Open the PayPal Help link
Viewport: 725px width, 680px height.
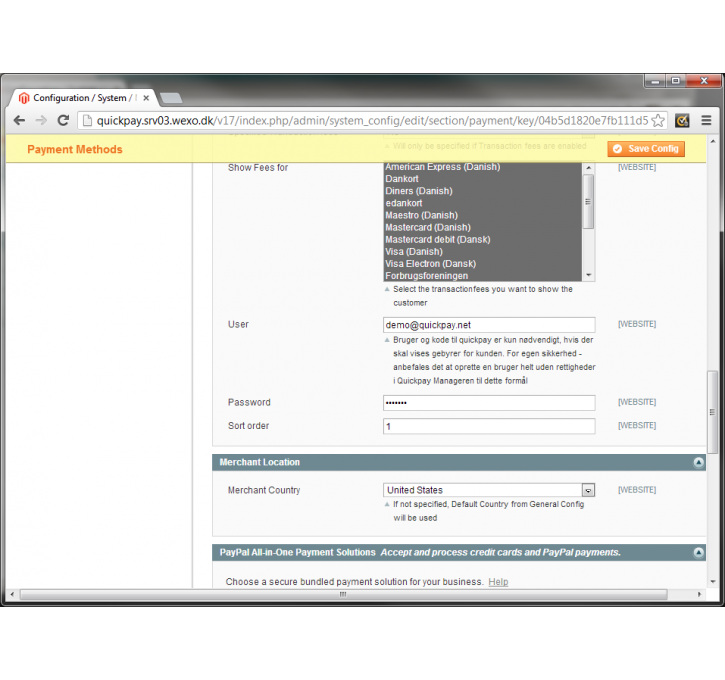click(498, 582)
